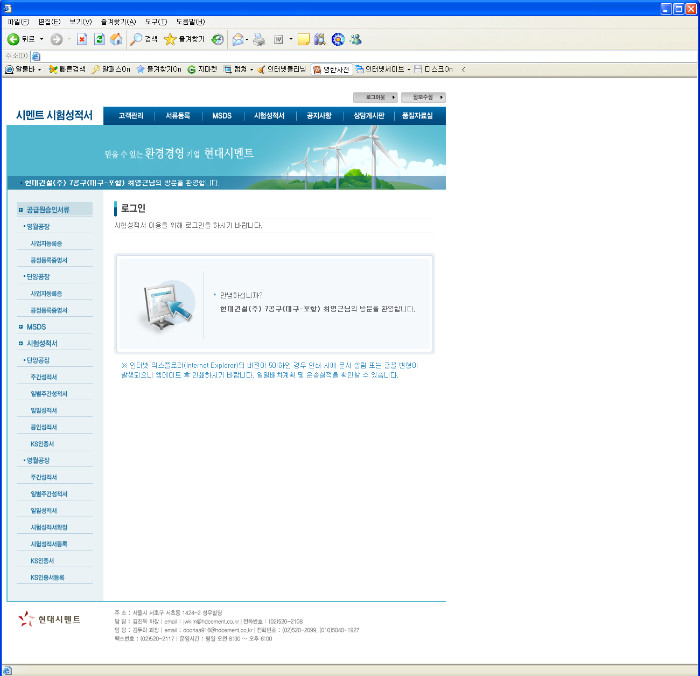Open the 검색 search magnifier in toolbar
The height and width of the screenshot is (676, 700).
(x=143, y=39)
